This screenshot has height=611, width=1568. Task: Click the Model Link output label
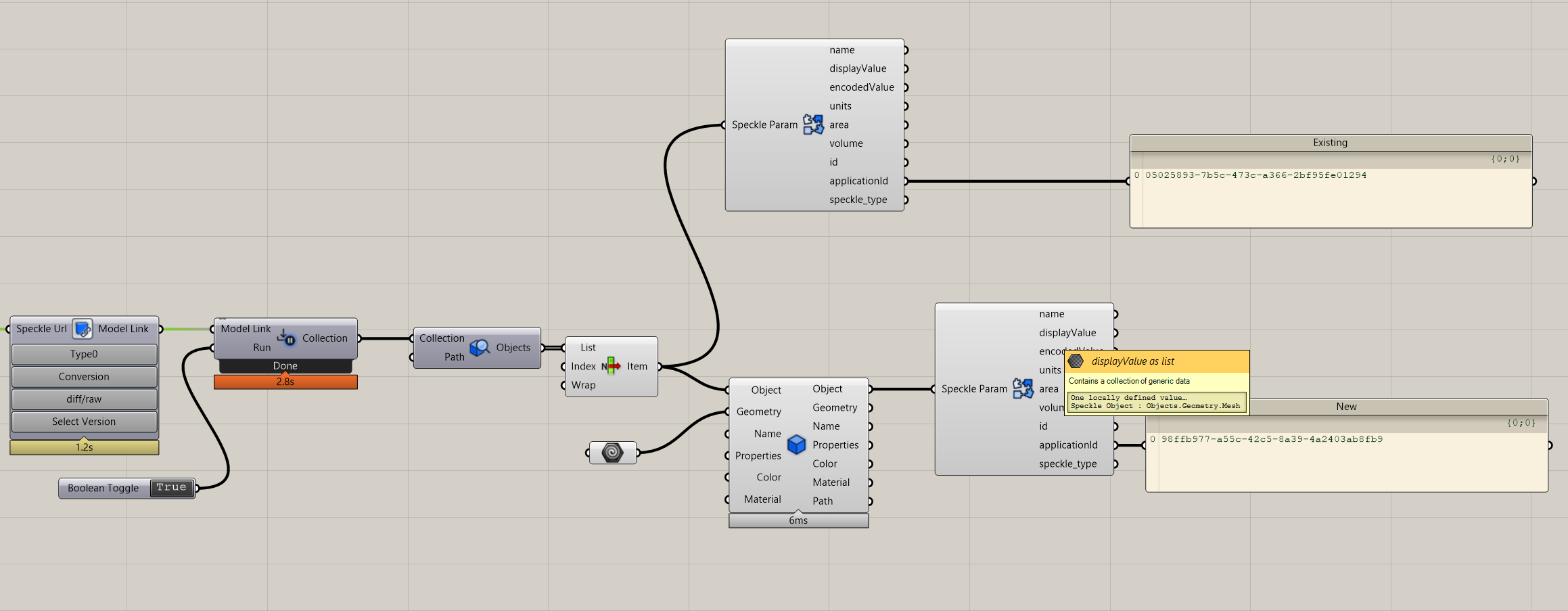(x=123, y=329)
